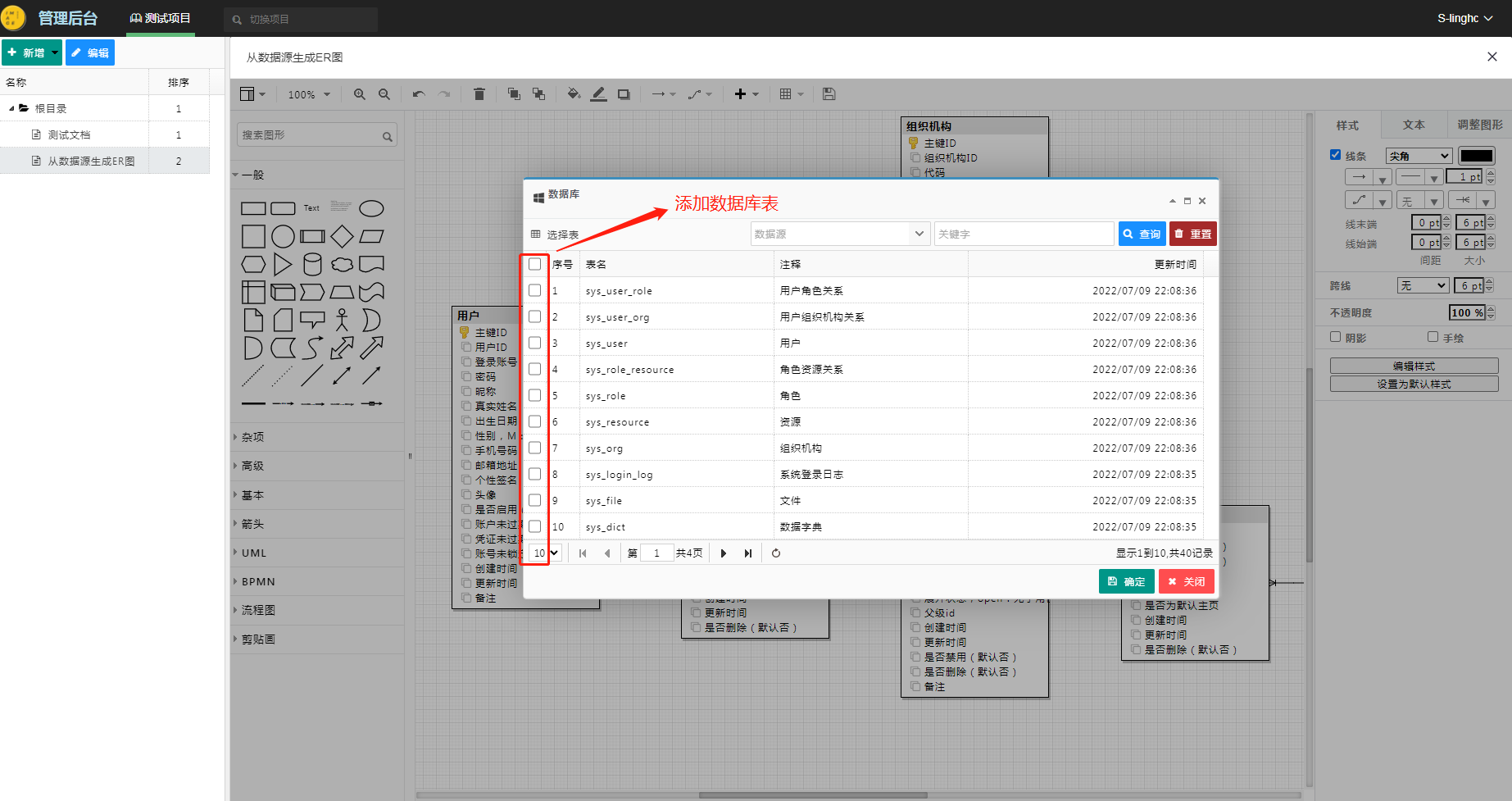The height and width of the screenshot is (801, 1512).
Task: Click the 设置为默认样式 button
Action: tap(1414, 384)
